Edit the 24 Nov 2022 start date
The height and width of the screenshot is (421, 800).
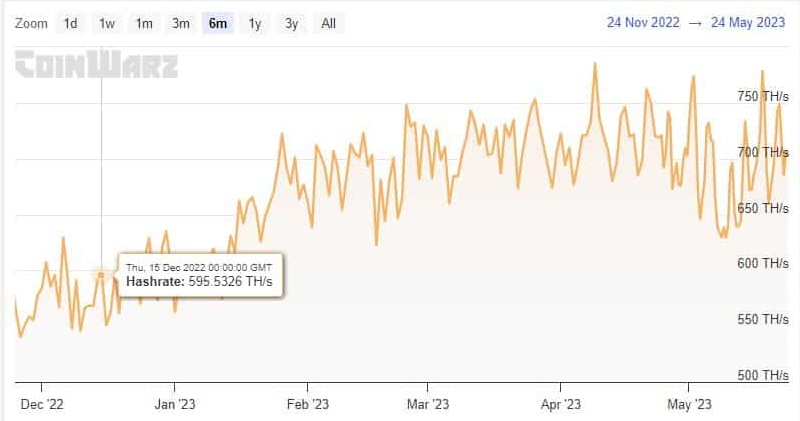click(645, 22)
